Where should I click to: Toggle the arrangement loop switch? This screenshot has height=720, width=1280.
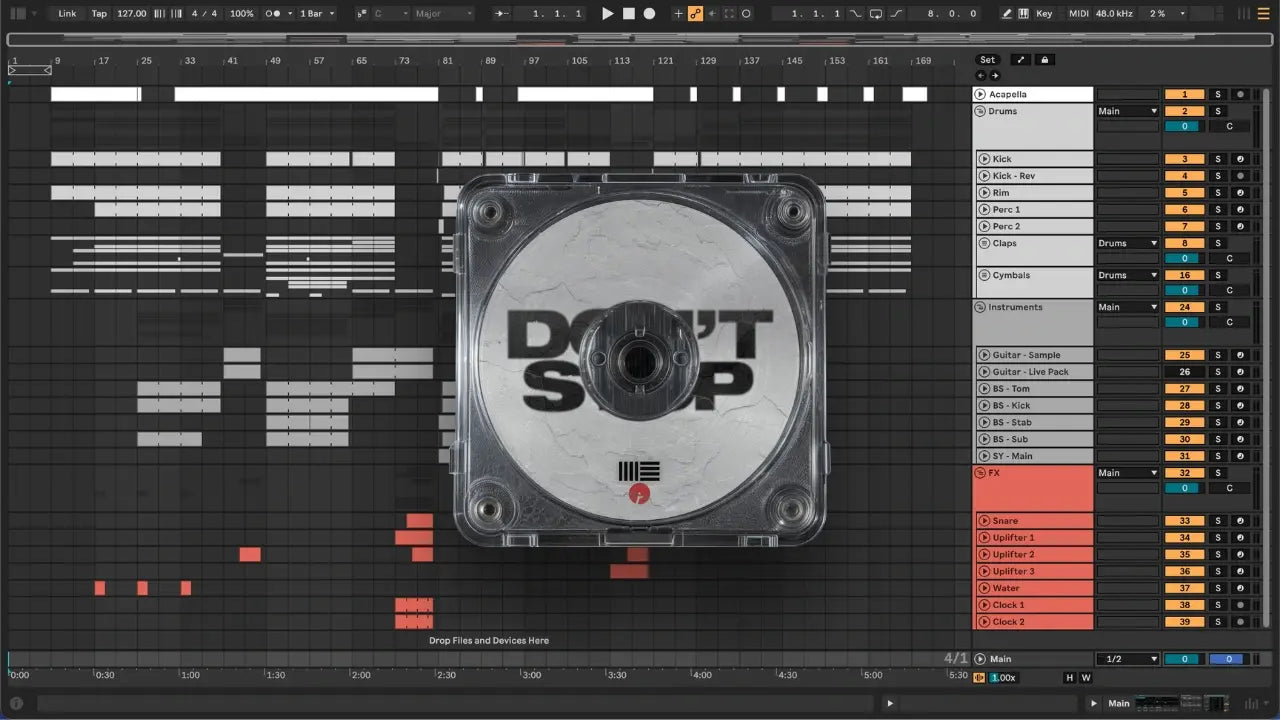(876, 14)
